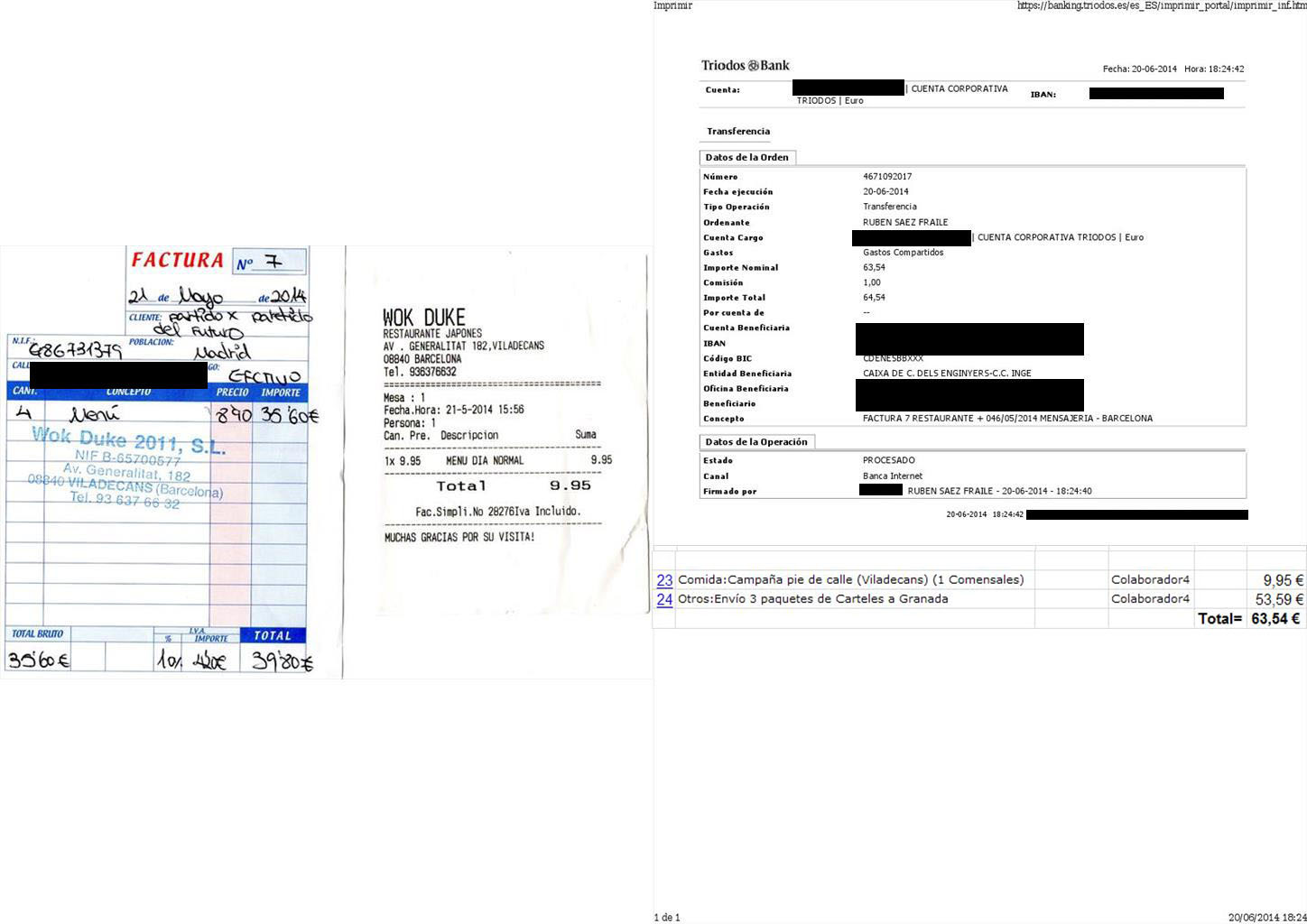1307x924 pixels.
Task: Click 'Colaborador4' in the Otros row
Action: click(1151, 599)
